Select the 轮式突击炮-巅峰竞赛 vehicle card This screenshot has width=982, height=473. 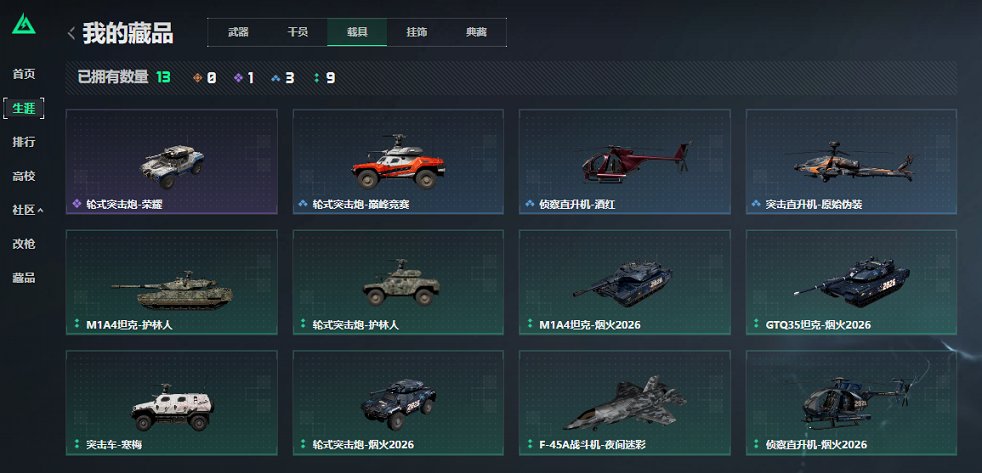398,162
